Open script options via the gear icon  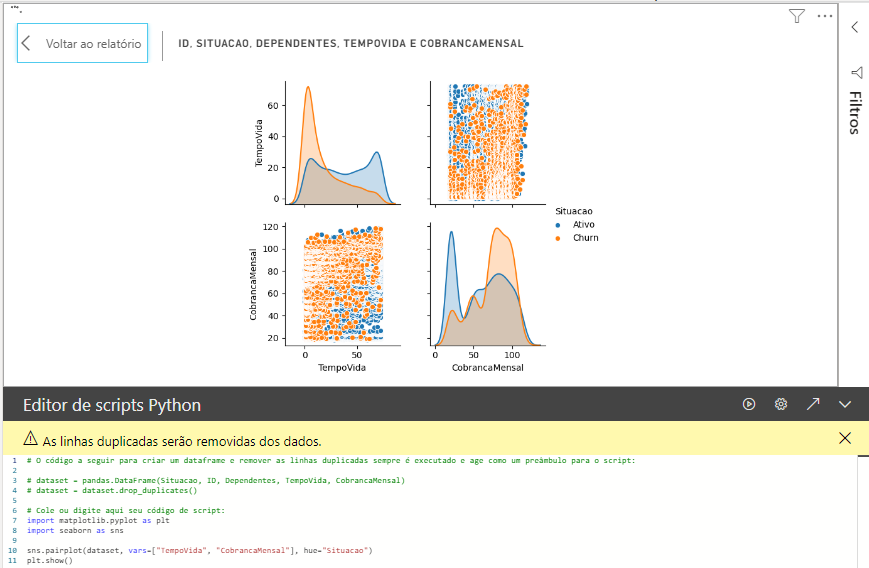(781, 404)
